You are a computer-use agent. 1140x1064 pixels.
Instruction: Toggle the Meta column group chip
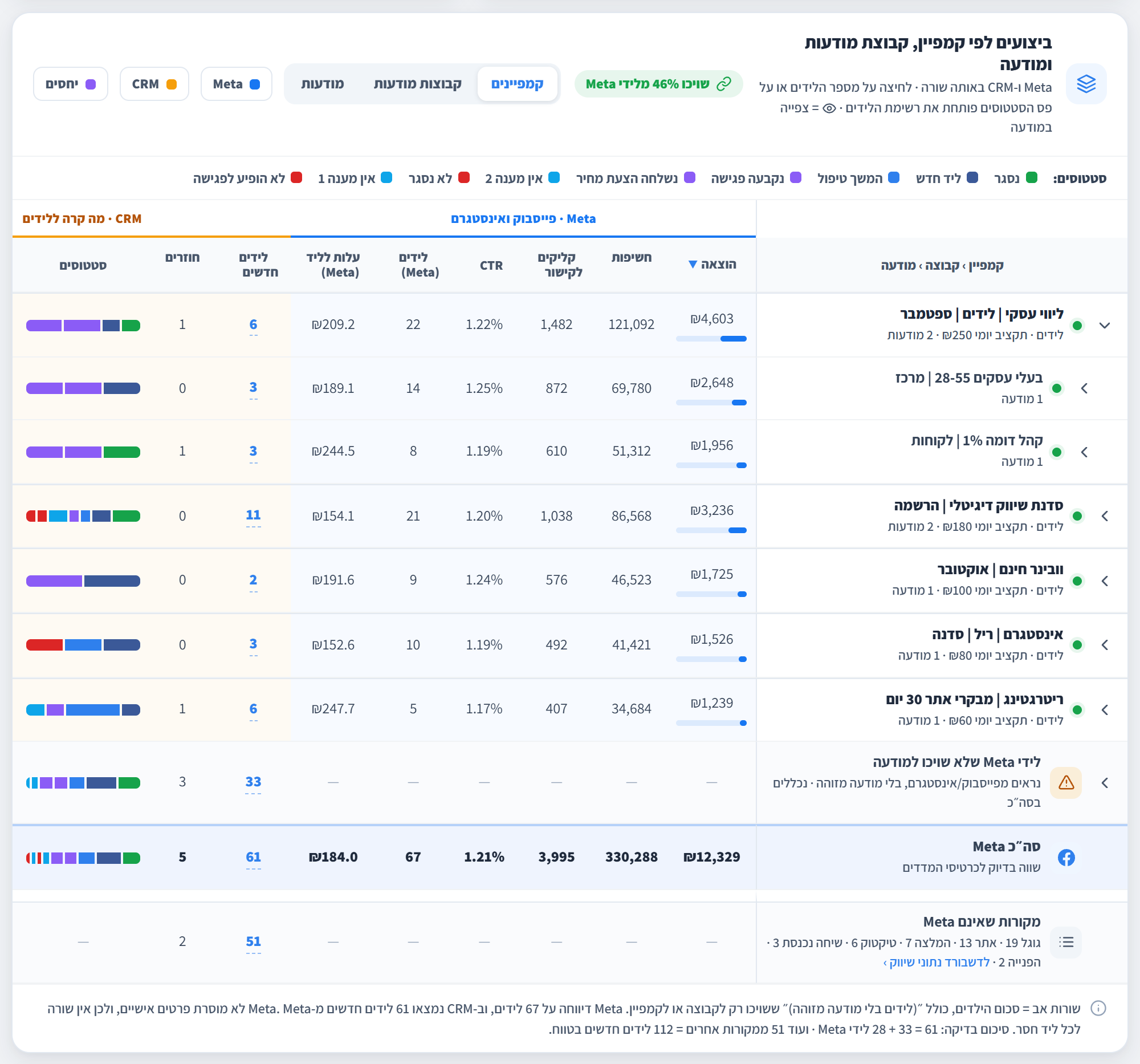click(236, 84)
